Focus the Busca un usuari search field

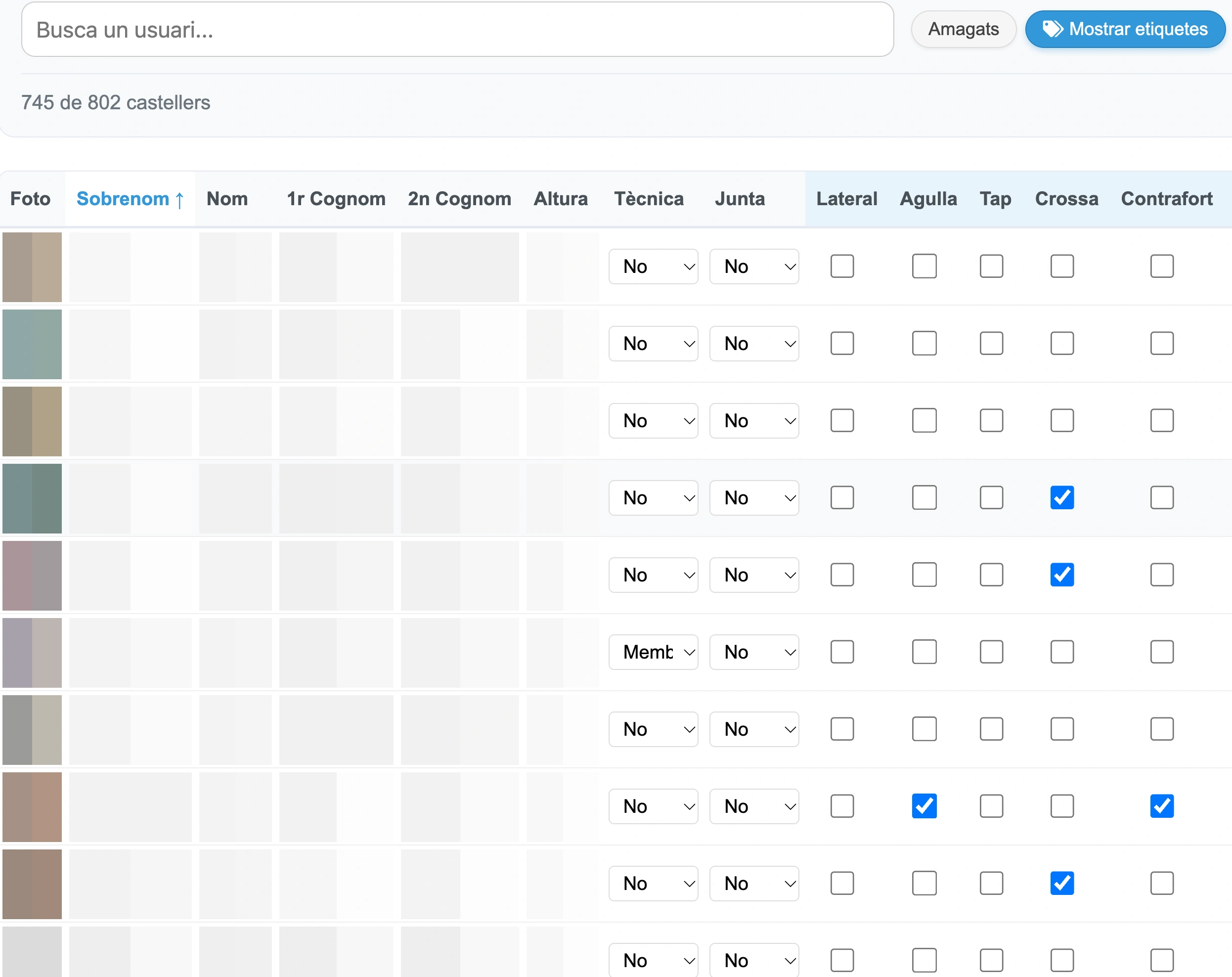click(x=457, y=29)
